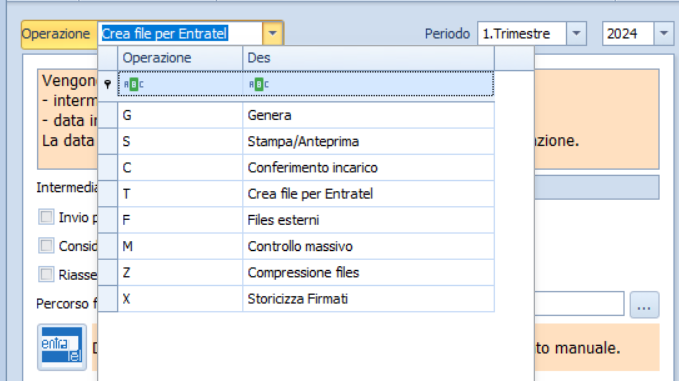The width and height of the screenshot is (679, 381).
Task: Toggle the Riasse checkbox
Action: coord(46,274)
